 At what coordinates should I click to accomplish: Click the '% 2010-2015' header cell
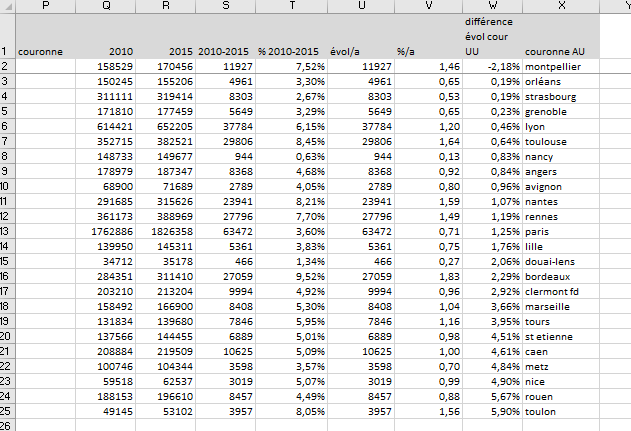tap(292, 36)
